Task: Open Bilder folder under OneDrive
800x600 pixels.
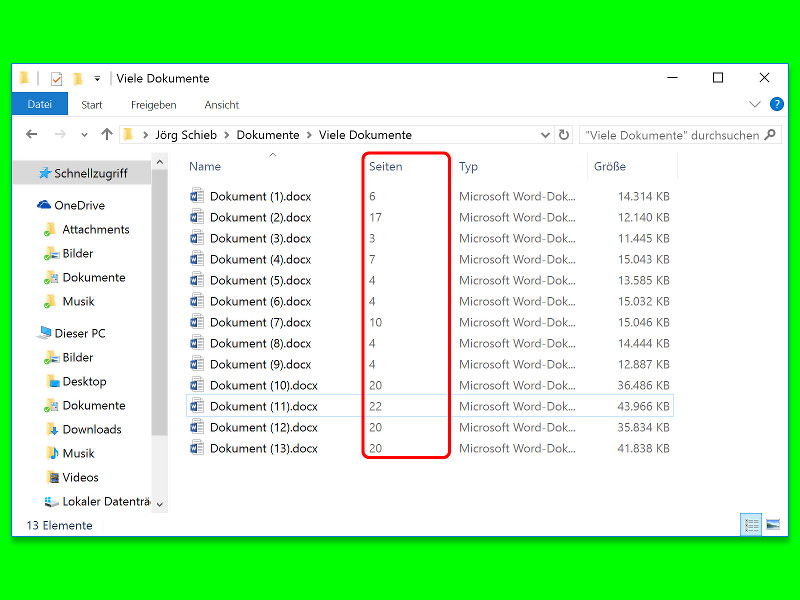Action: coord(69,254)
